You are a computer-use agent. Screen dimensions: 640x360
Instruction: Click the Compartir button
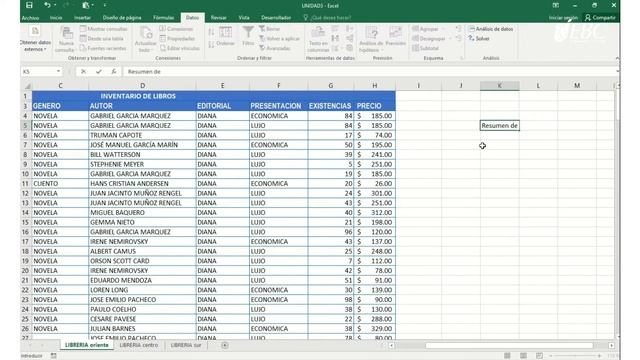600,18
